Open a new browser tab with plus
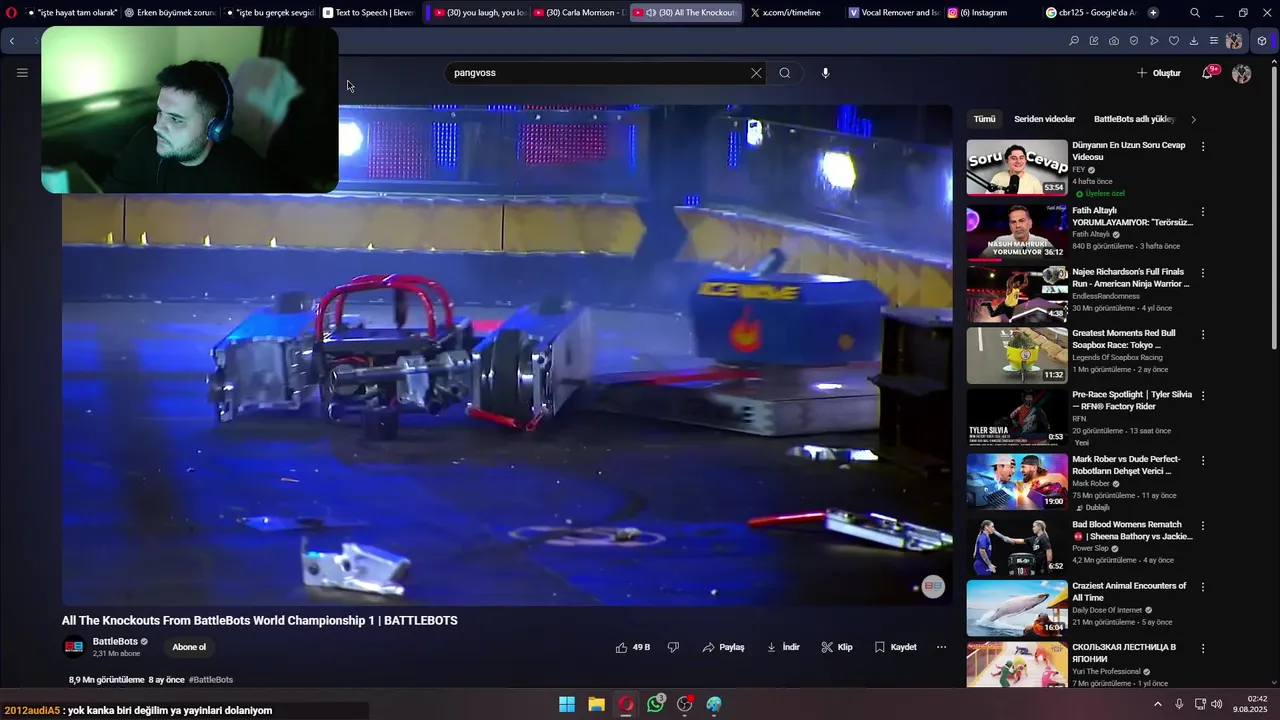The width and height of the screenshot is (1280, 720). click(1153, 13)
